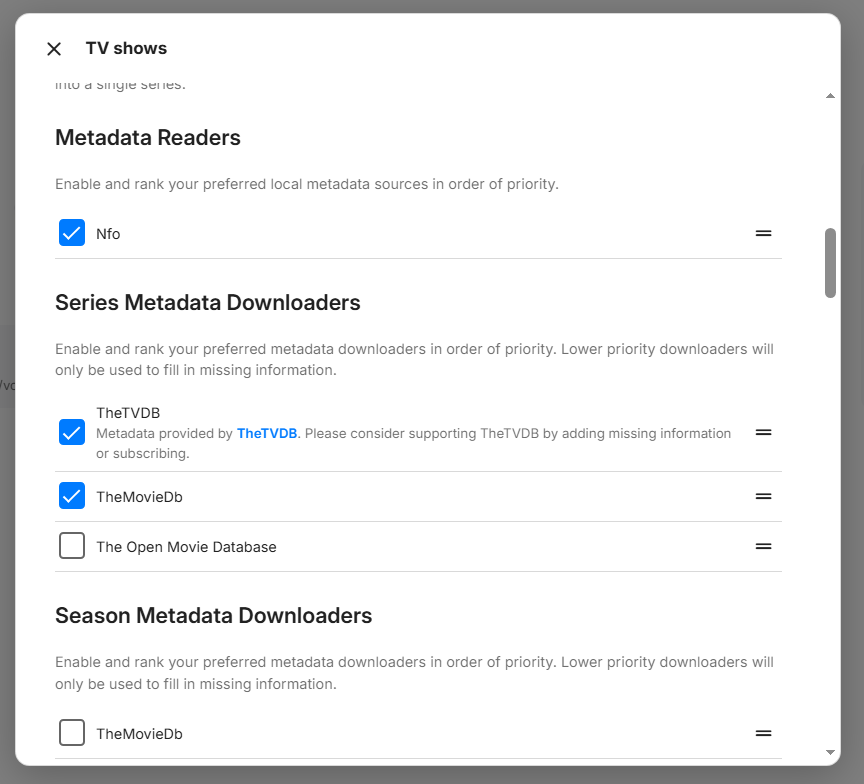Check TheMovieDb under Season Metadata Downloaders
The height and width of the screenshot is (784, 864).
tap(72, 733)
